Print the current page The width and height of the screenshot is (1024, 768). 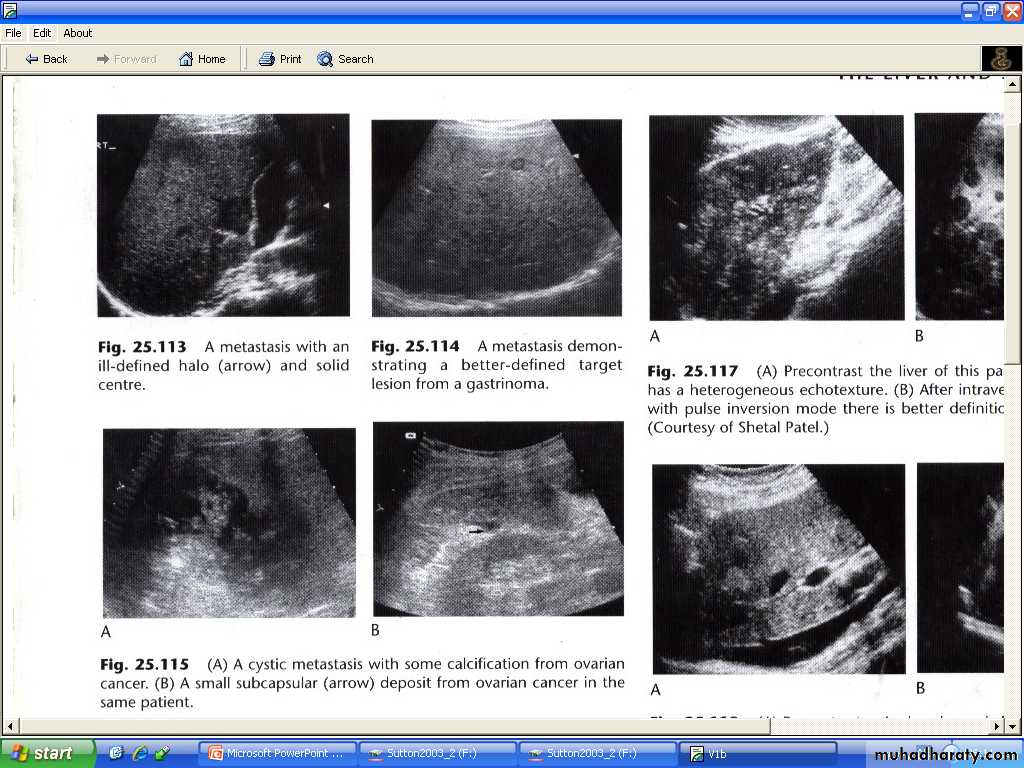280,59
